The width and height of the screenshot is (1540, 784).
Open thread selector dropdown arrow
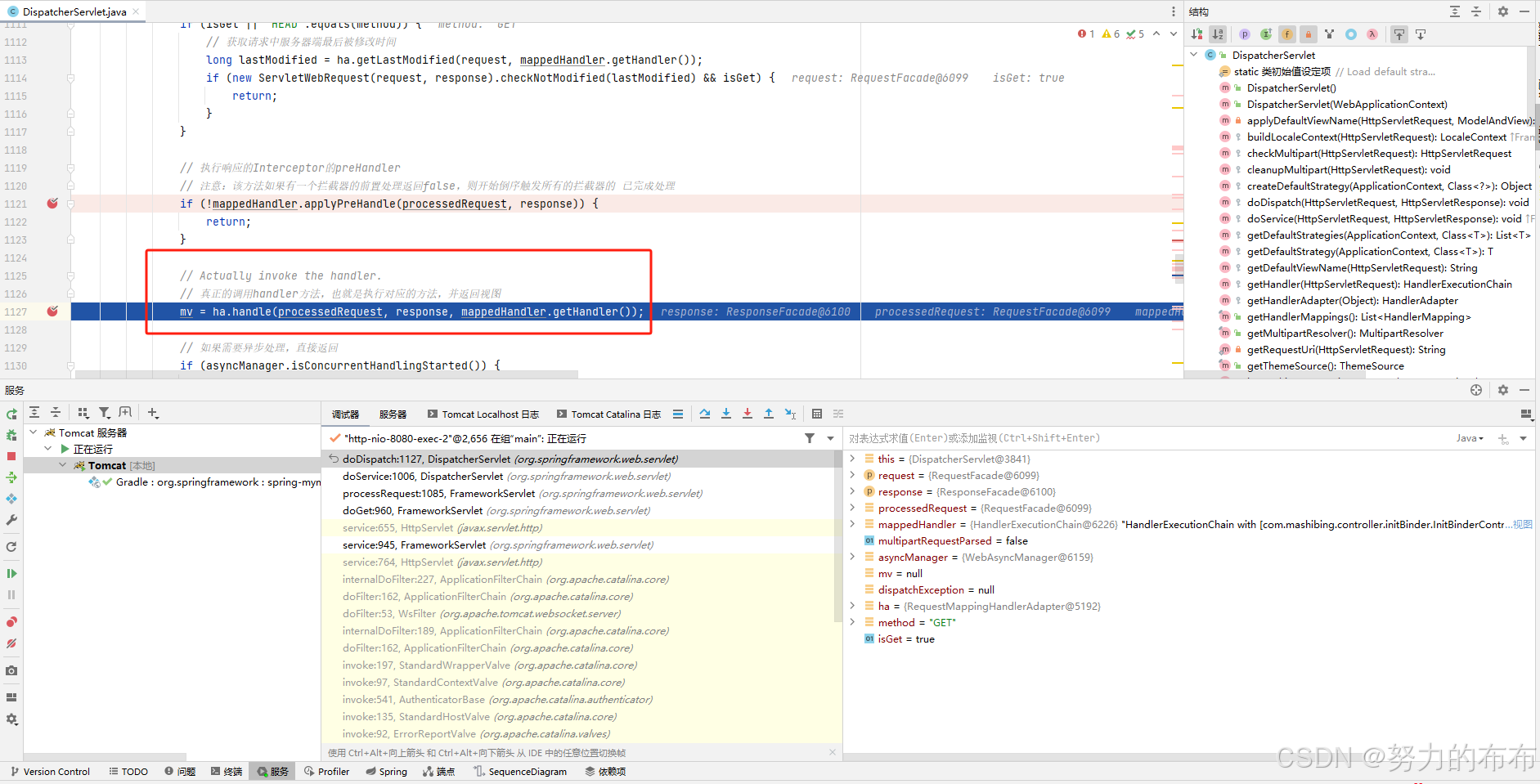pos(830,438)
